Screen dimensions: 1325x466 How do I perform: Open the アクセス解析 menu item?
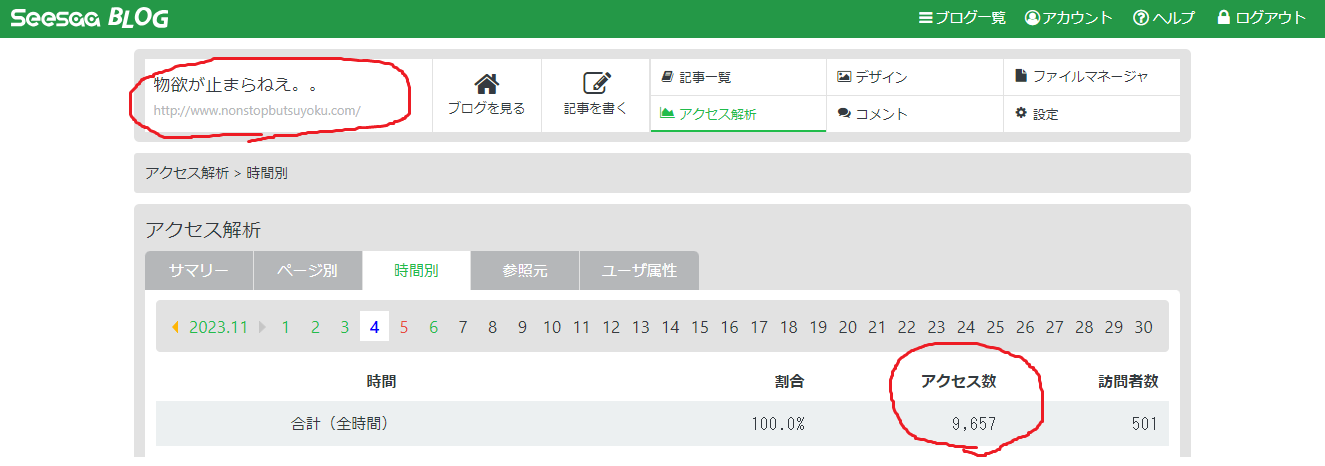(738, 113)
